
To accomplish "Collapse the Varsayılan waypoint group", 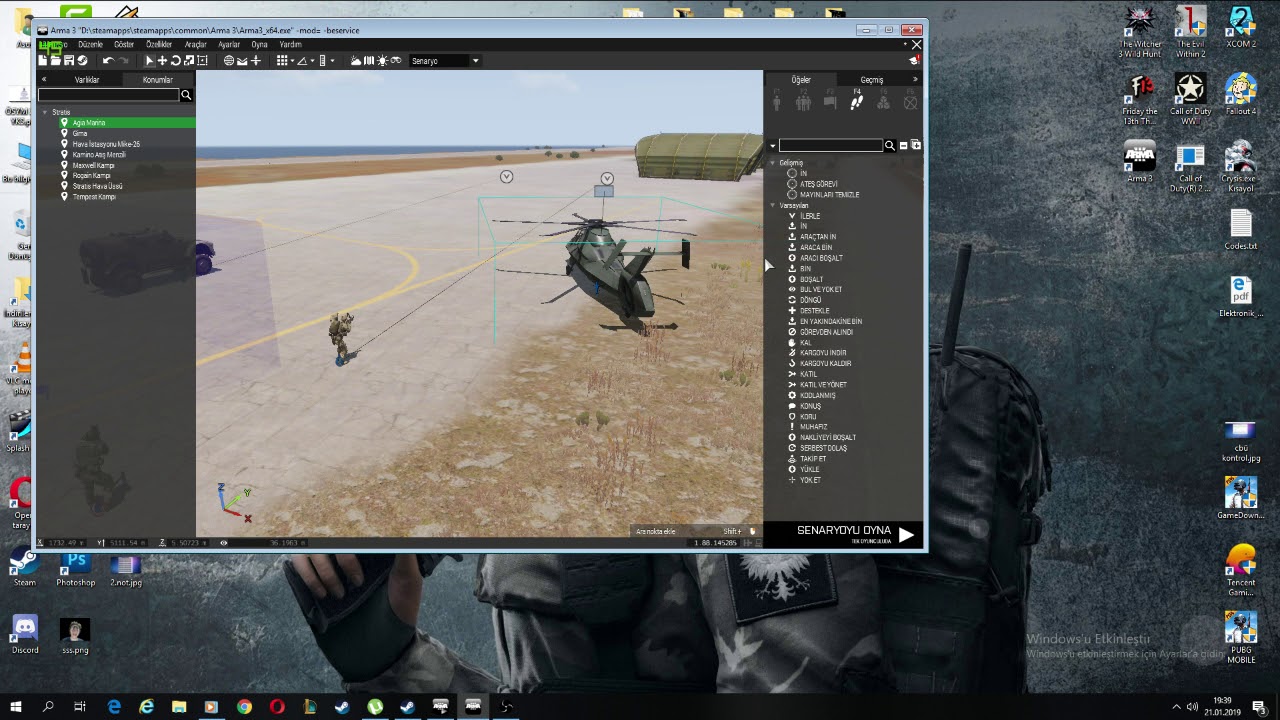I will [773, 206].
